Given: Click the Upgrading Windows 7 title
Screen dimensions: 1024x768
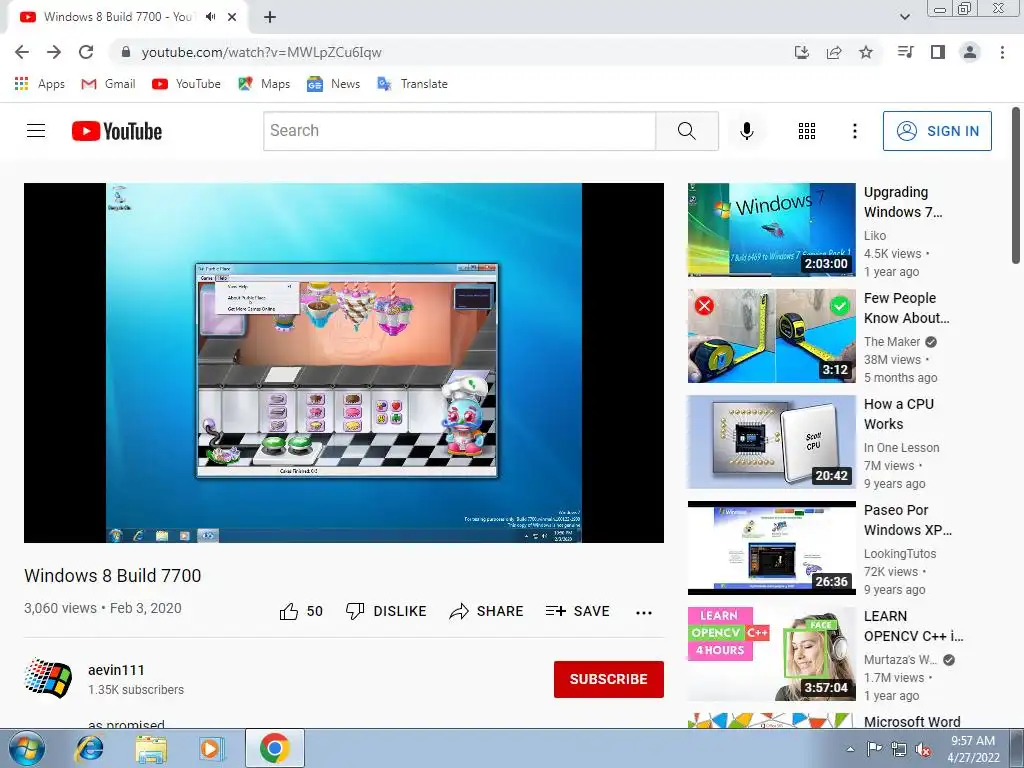Looking at the screenshot, I should point(903,202).
